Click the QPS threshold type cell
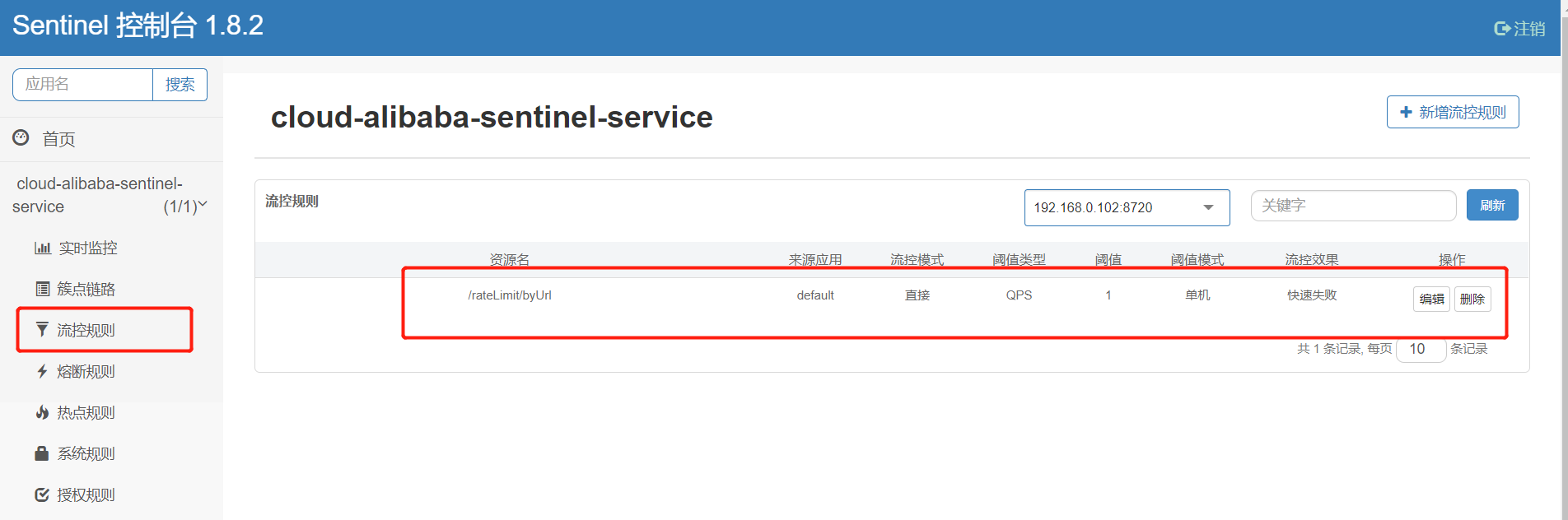Viewport: 1568px width, 520px height. pos(1019,295)
